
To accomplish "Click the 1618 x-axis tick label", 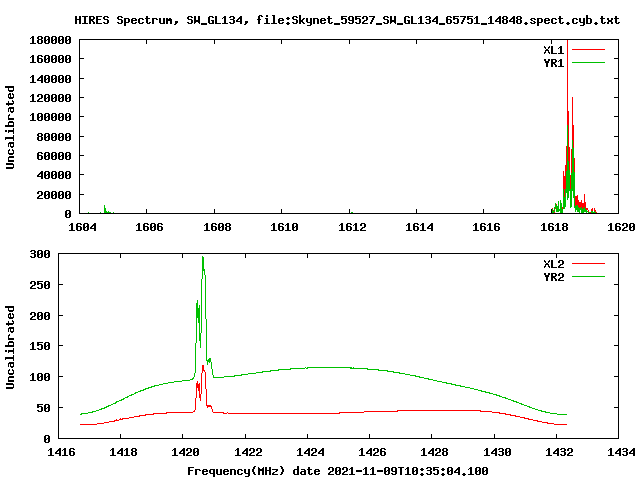I will pyautogui.click(x=554, y=227).
